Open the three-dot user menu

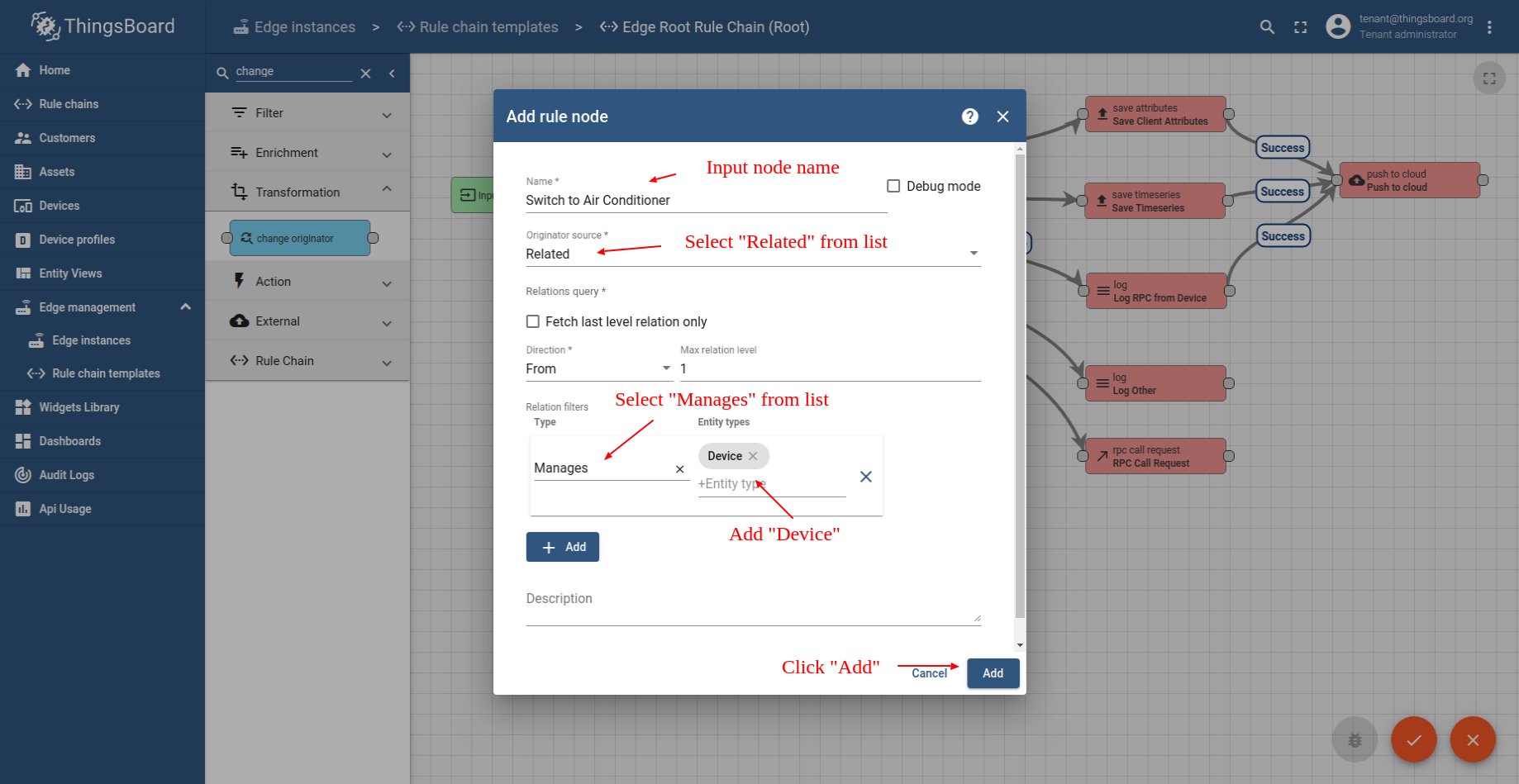(x=1489, y=26)
